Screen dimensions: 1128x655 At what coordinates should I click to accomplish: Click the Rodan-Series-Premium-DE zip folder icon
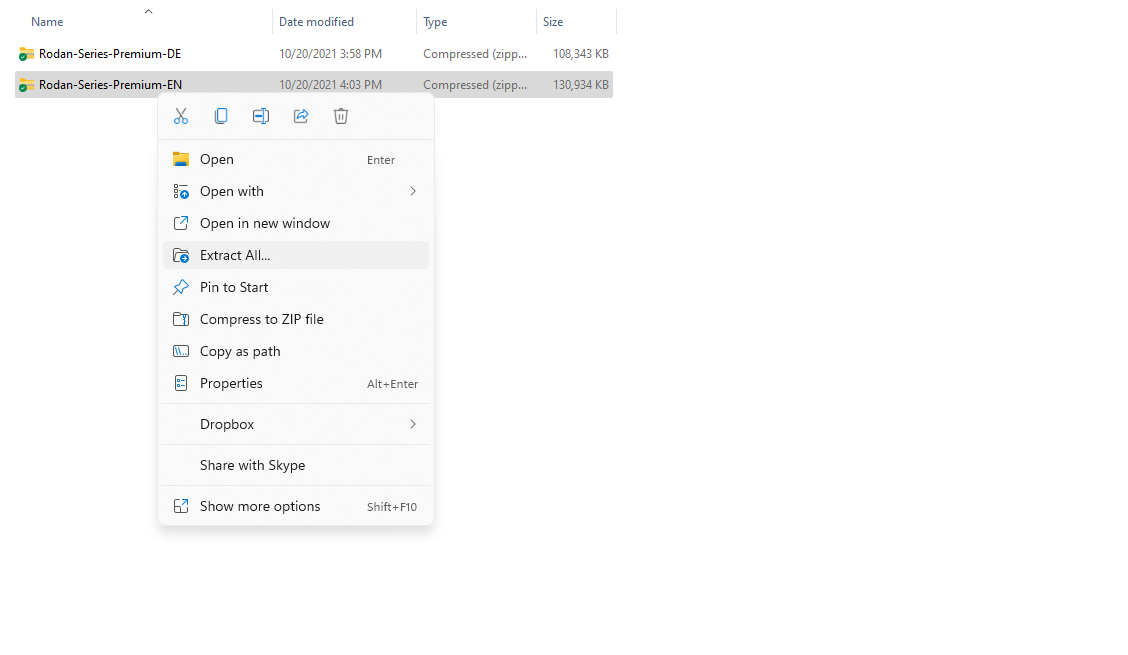point(26,54)
